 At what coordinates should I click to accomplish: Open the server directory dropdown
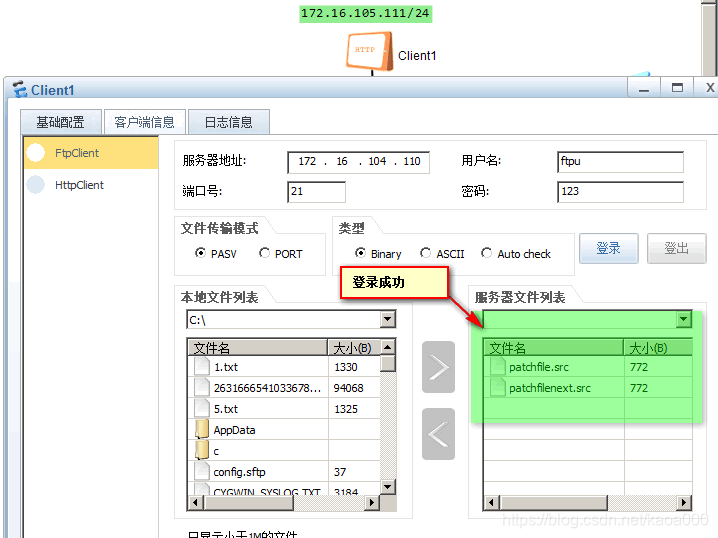pyautogui.click(x=683, y=319)
